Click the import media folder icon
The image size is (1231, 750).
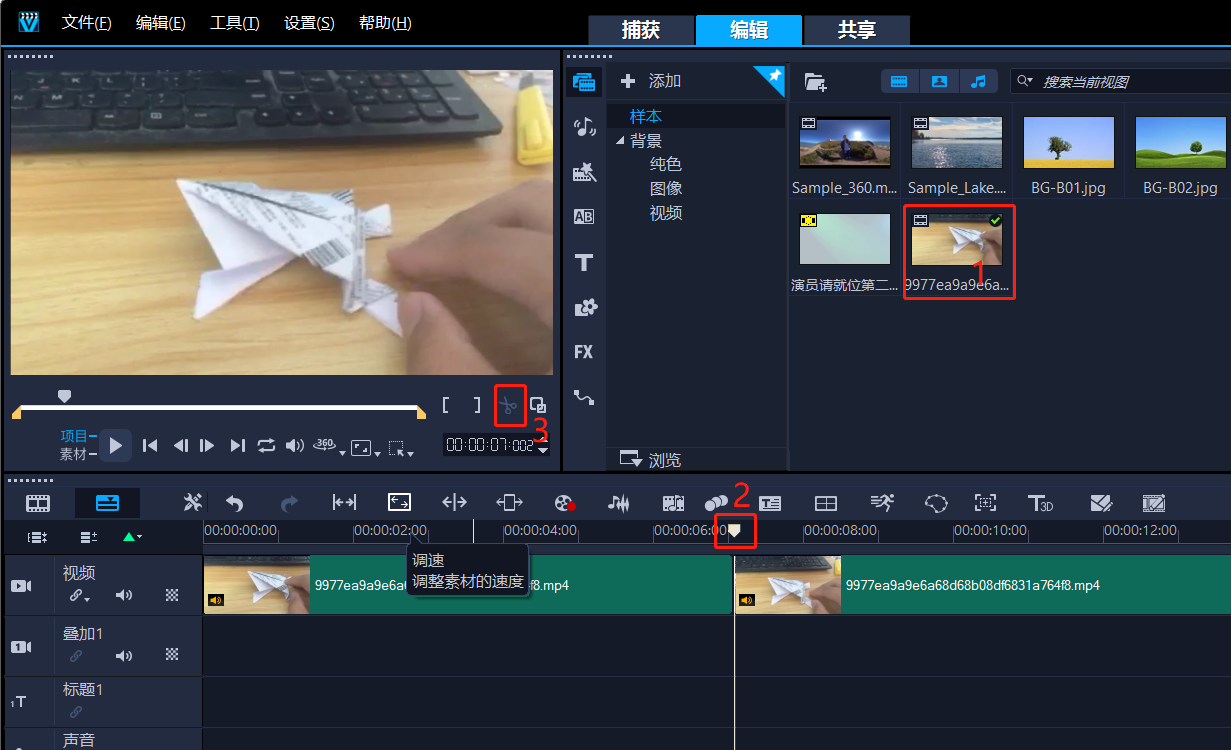815,82
